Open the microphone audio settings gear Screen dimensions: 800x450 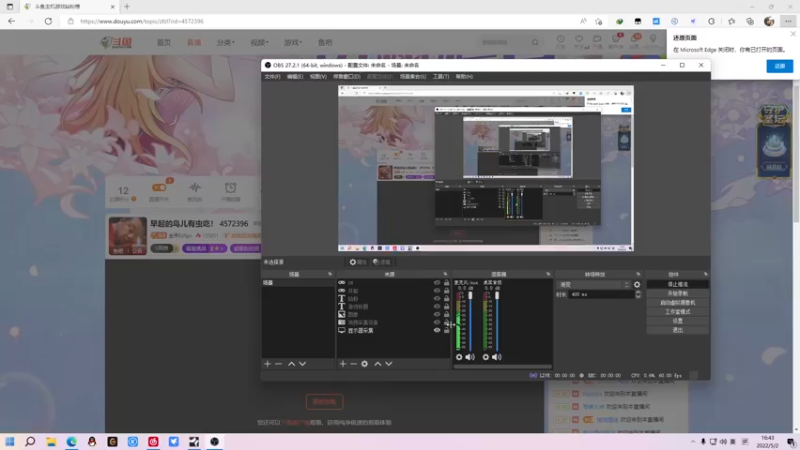459,357
